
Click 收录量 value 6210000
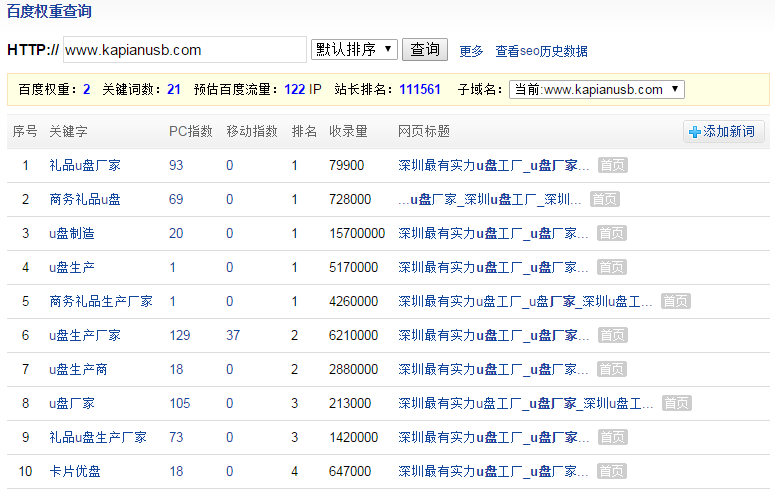coord(353,336)
